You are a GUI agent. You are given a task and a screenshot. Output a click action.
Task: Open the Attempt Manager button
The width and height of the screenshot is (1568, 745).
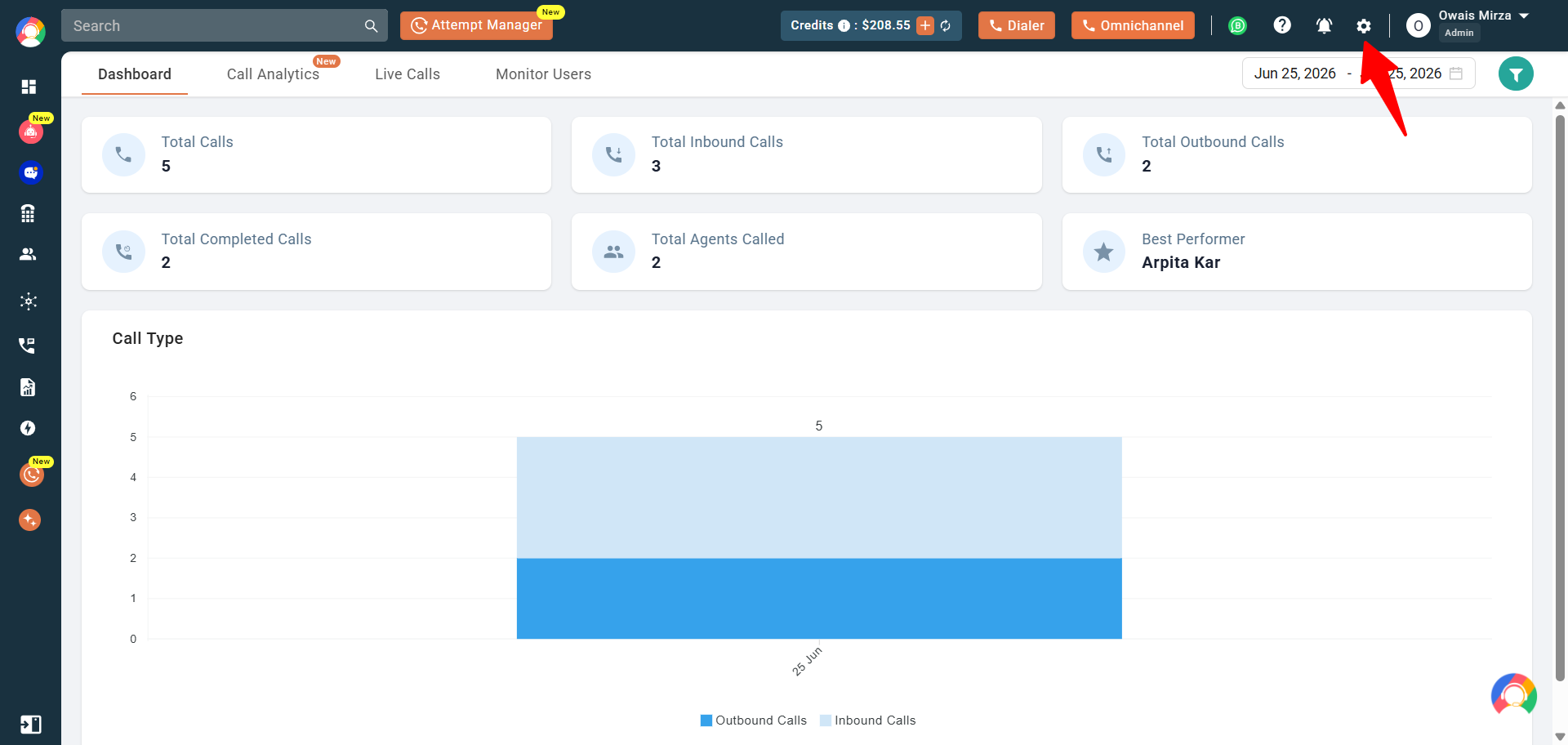point(476,25)
